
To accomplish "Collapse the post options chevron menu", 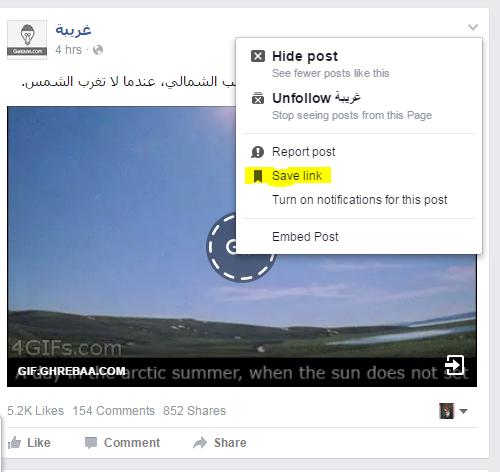I will (473, 27).
